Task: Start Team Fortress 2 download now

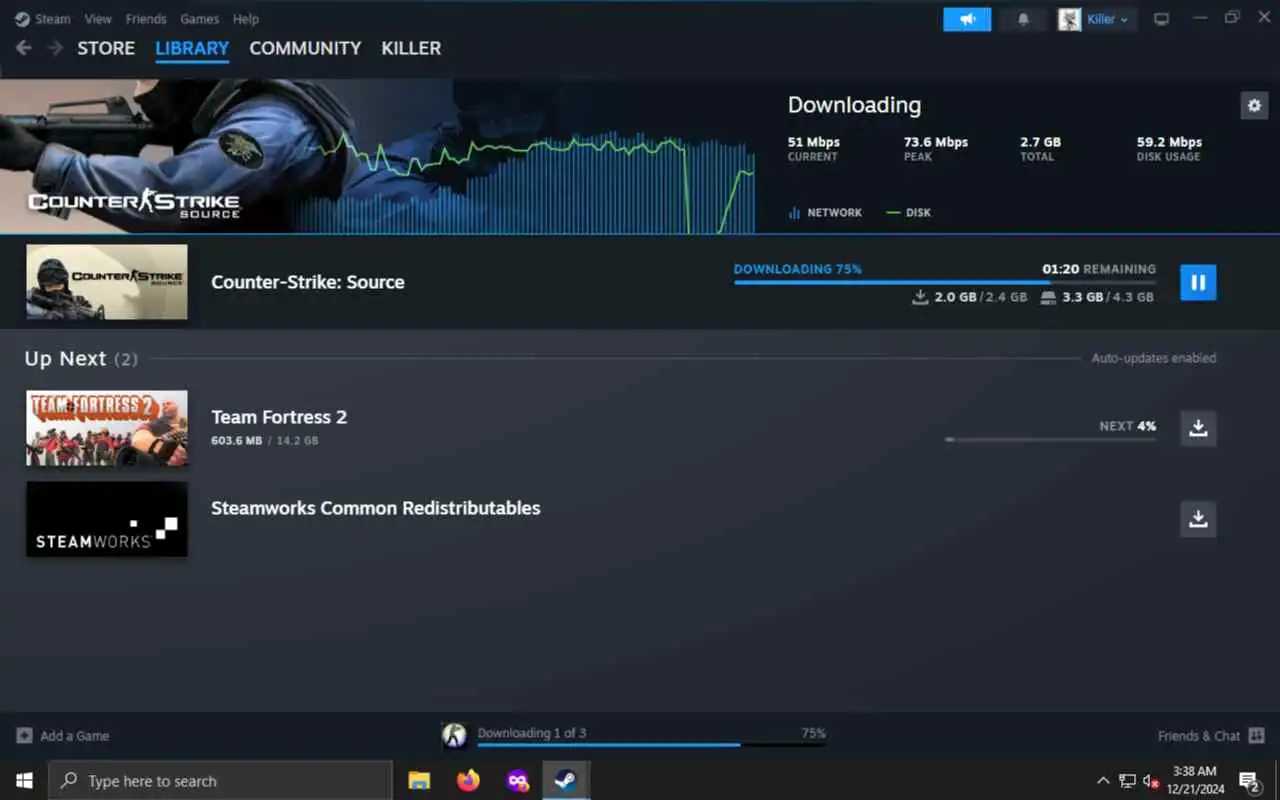Action: tap(1198, 428)
